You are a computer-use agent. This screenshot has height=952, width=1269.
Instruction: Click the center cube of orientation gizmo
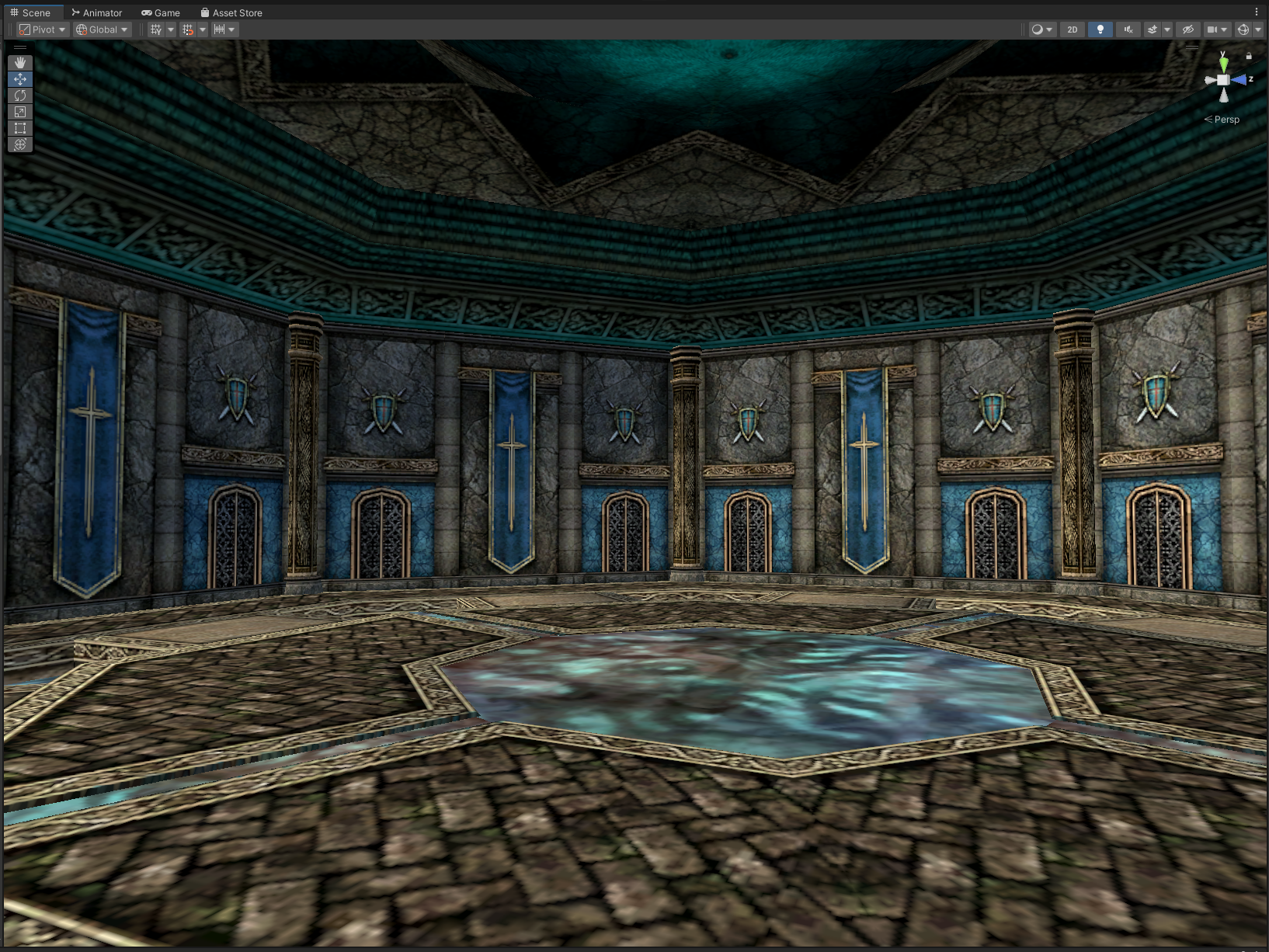[x=1223, y=80]
